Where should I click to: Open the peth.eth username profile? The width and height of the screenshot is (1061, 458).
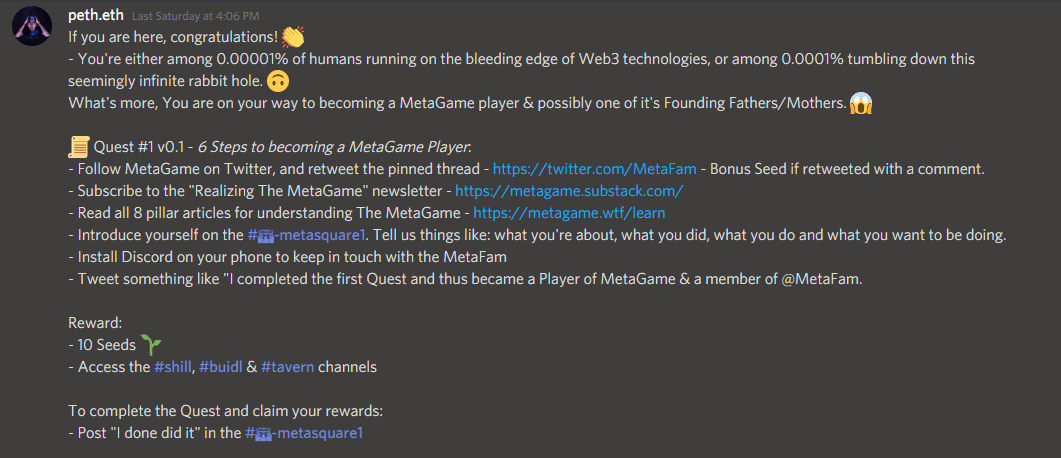coord(96,16)
